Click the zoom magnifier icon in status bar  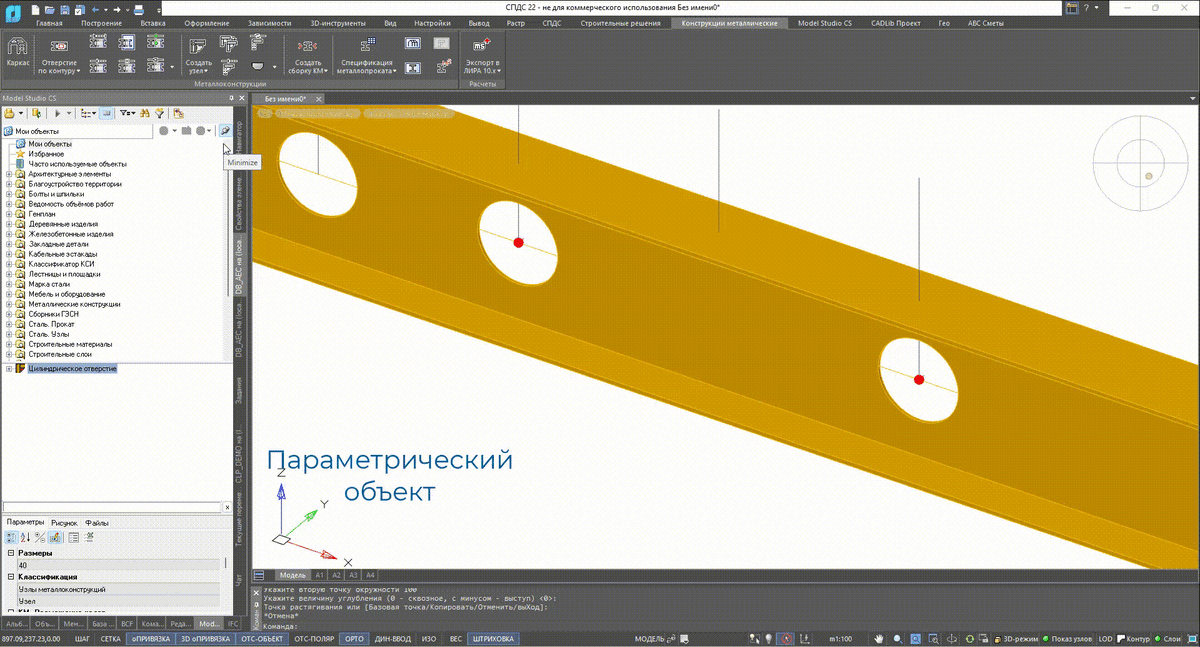click(x=897, y=638)
